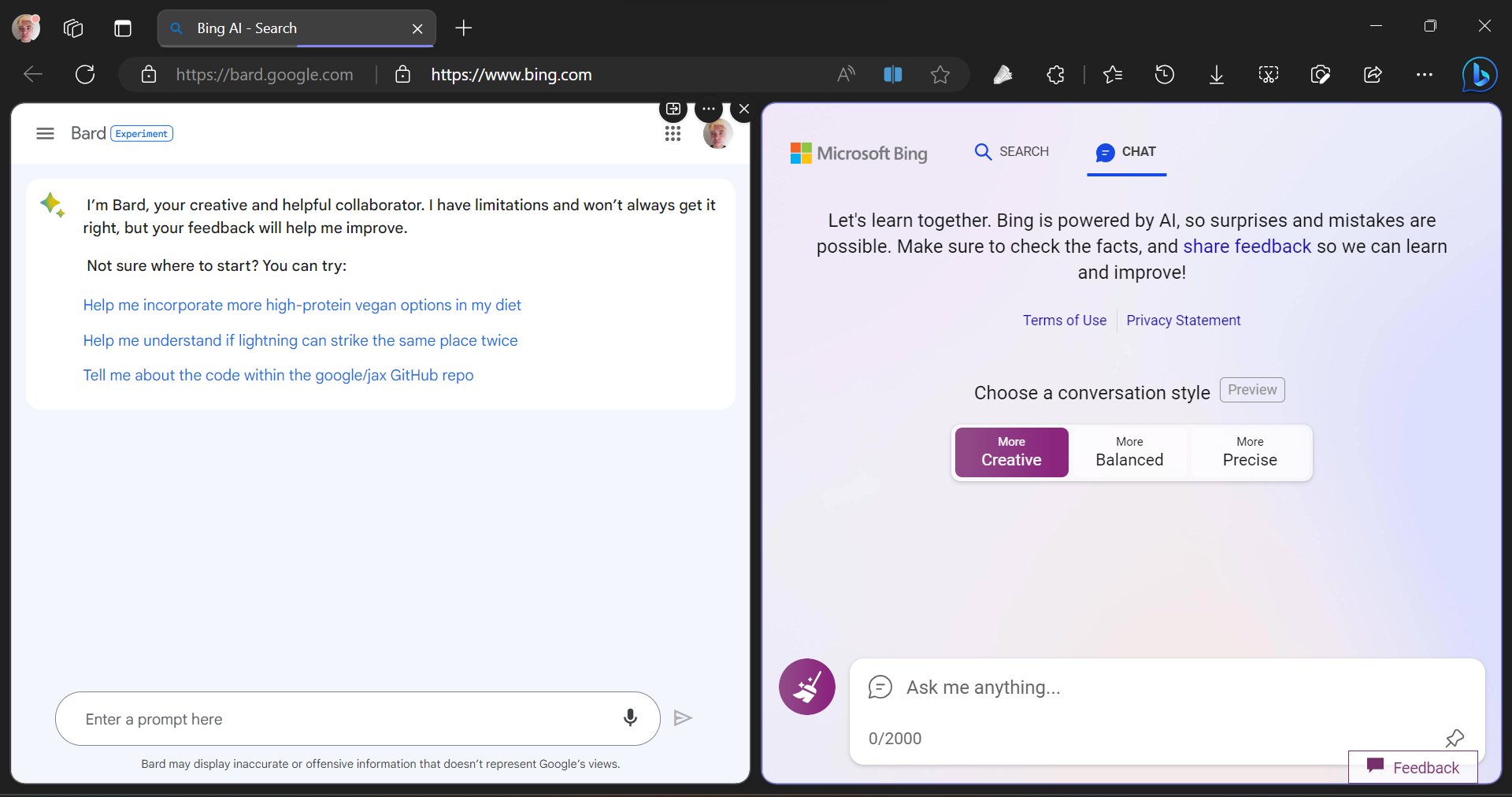Open browser History icon
The height and width of the screenshot is (797, 1512).
(x=1165, y=75)
